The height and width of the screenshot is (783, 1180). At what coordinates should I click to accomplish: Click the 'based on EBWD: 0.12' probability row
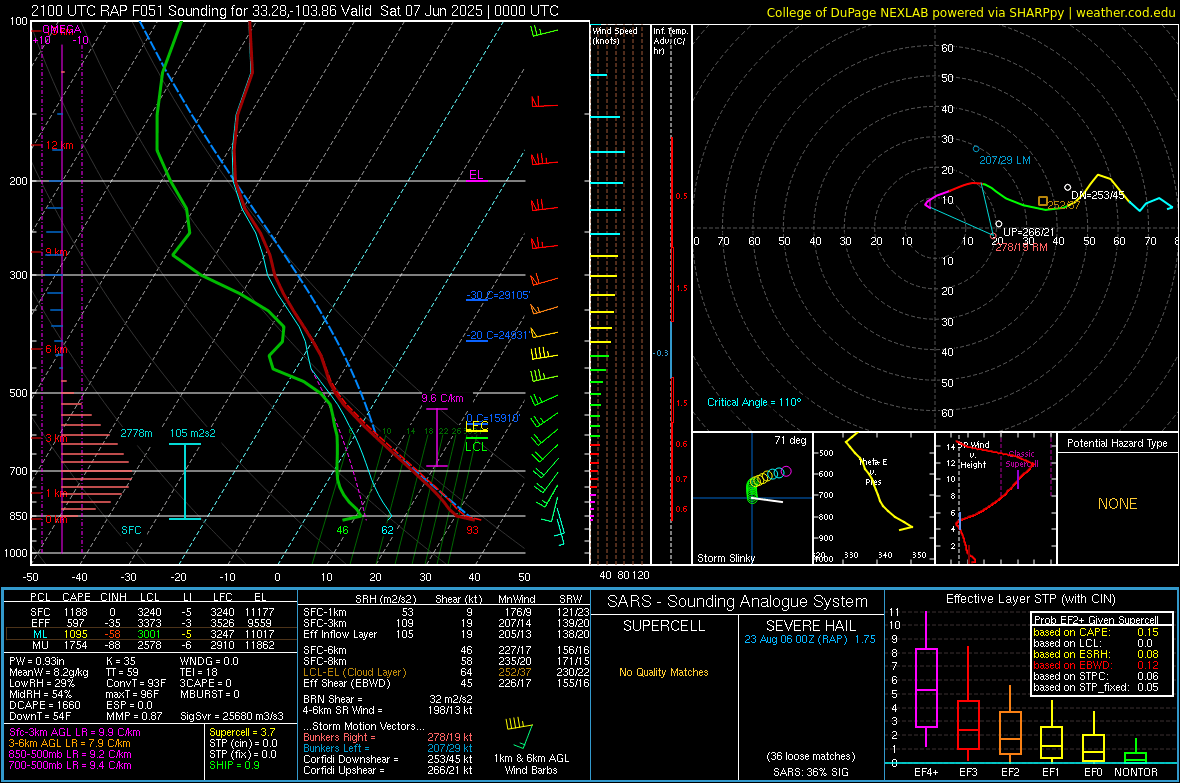[x=1096, y=665]
